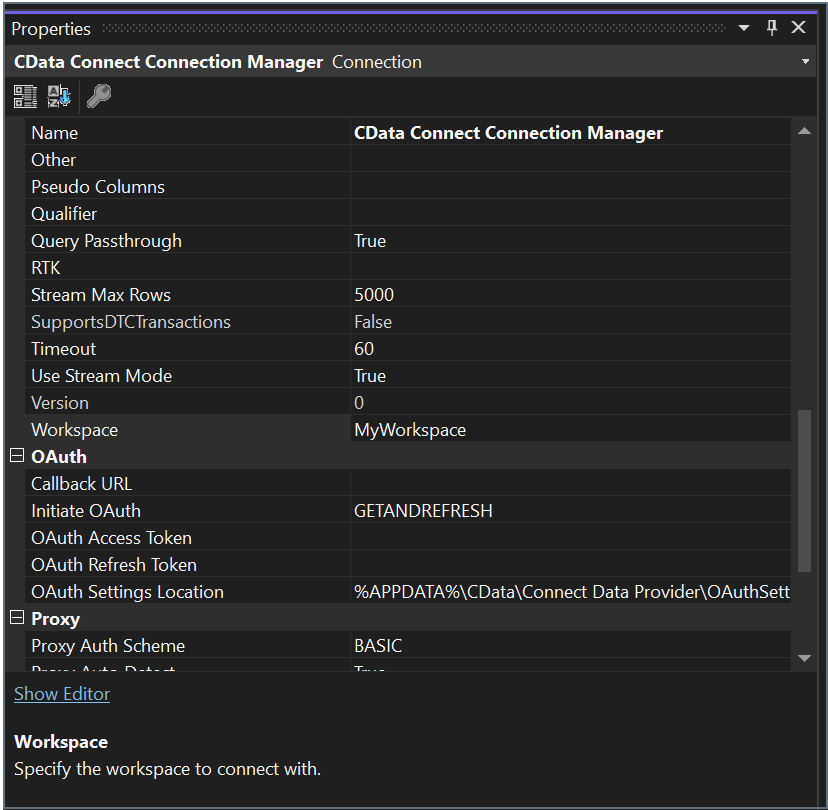Image resolution: width=828 pixels, height=810 pixels.
Task: Click the Show Editor link
Action: pos(62,693)
